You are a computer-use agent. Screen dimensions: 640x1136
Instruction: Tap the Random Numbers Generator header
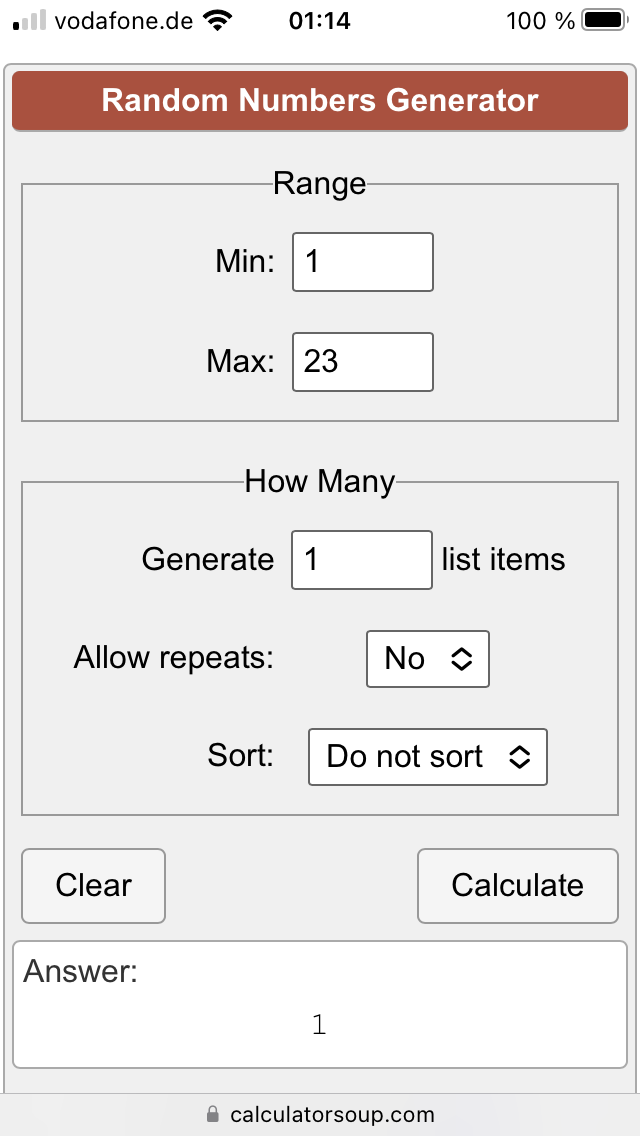[x=320, y=101]
